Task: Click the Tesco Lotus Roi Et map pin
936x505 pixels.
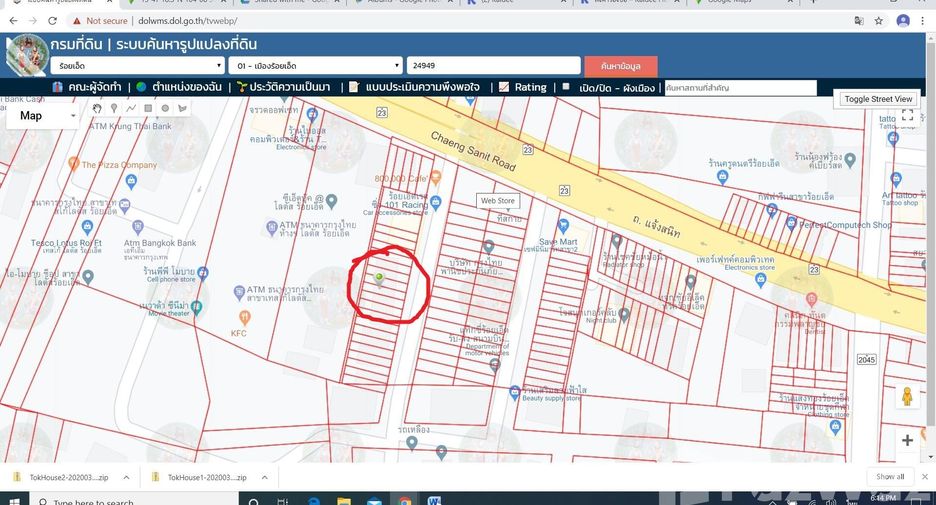Action: coord(87,227)
